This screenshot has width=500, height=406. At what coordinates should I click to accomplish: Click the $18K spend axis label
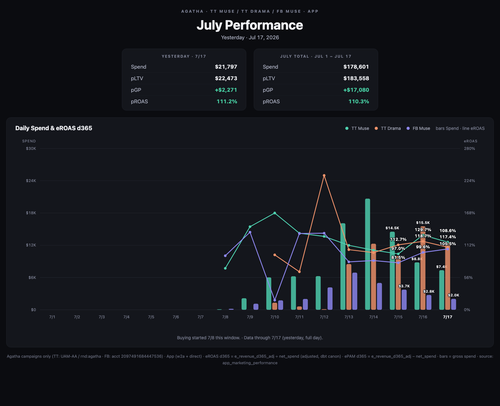click(31, 213)
